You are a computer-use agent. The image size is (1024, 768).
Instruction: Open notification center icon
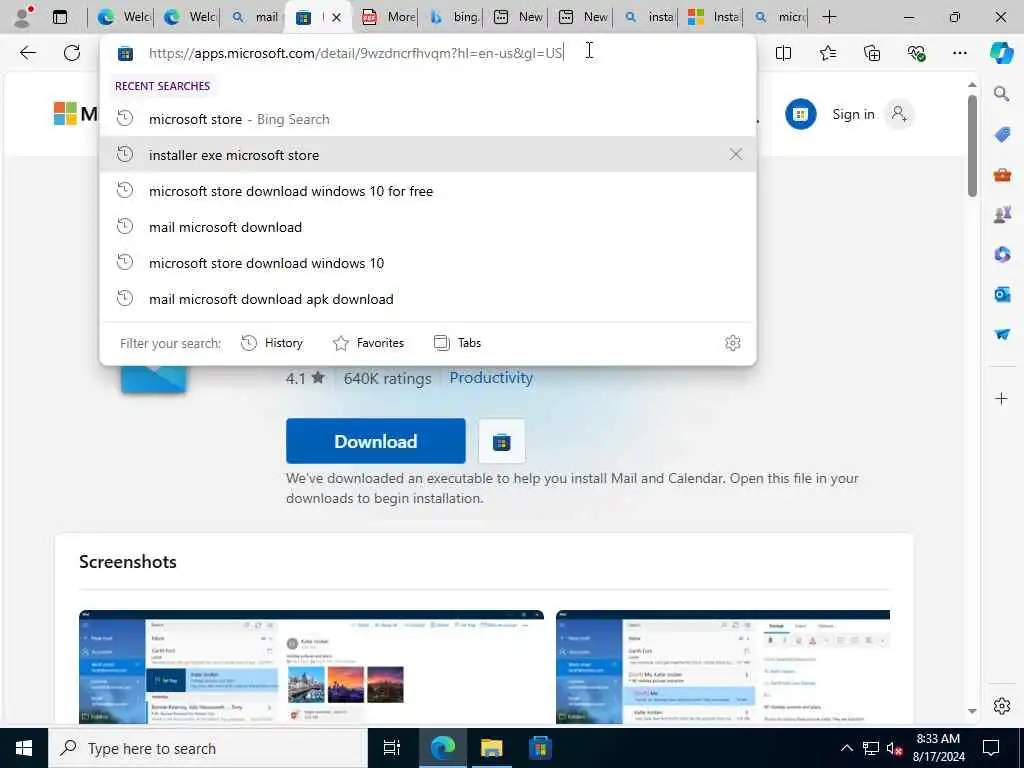click(x=991, y=748)
